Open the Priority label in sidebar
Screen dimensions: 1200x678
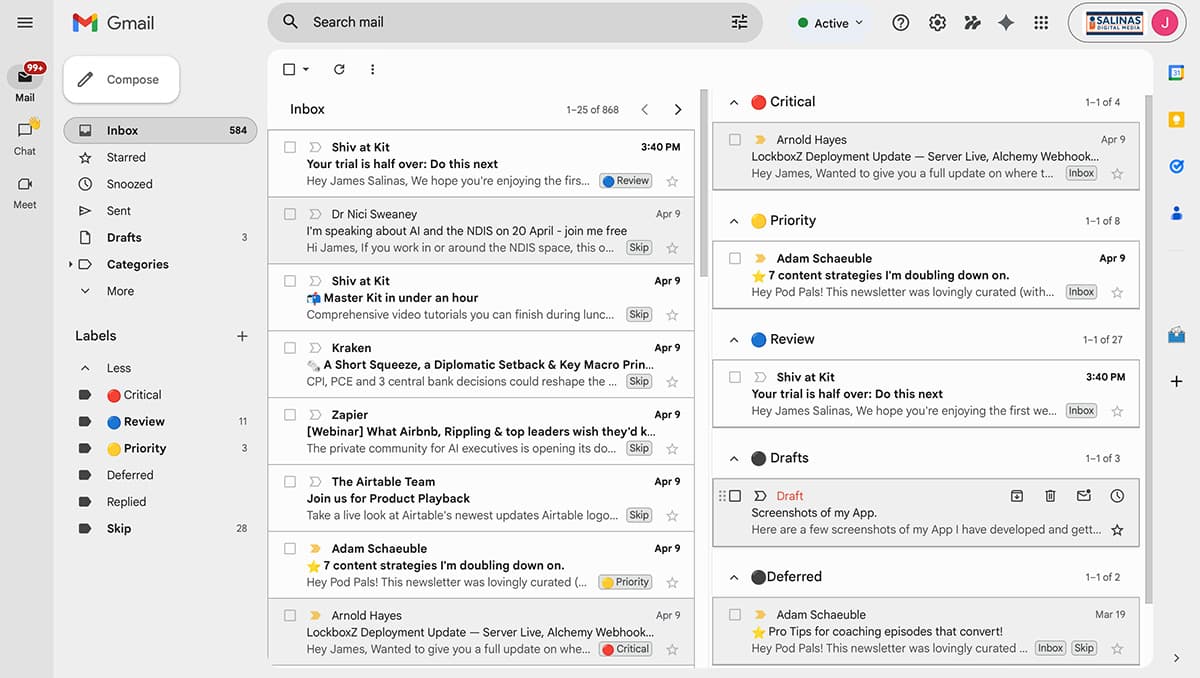tap(160, 448)
